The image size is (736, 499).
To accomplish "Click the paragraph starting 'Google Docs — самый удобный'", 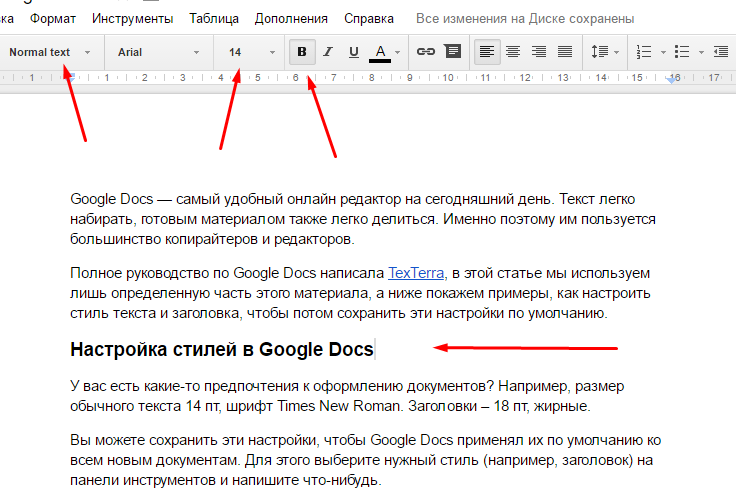I will [363, 219].
